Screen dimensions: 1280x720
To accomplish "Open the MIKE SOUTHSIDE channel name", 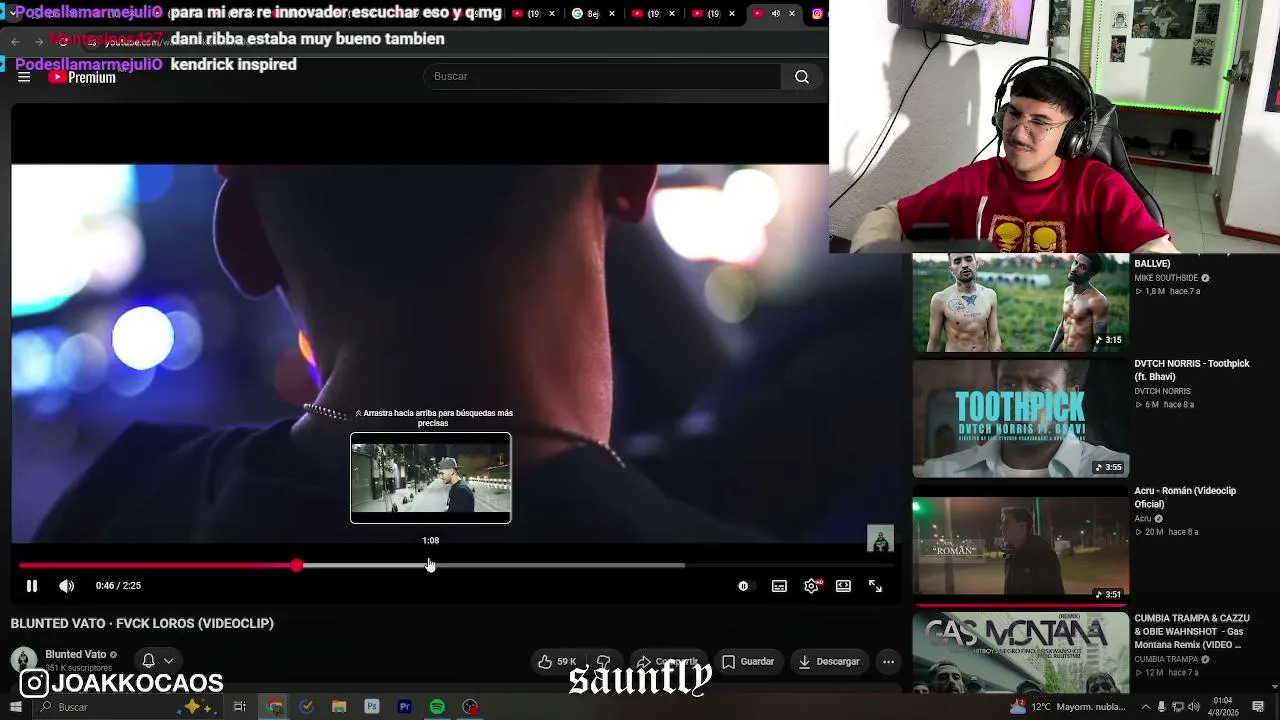I will tap(1166, 278).
